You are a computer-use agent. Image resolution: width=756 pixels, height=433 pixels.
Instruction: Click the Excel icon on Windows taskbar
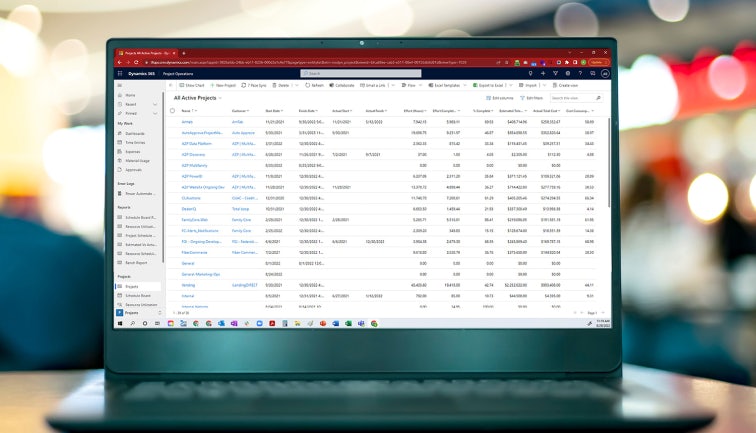pyautogui.click(x=348, y=324)
